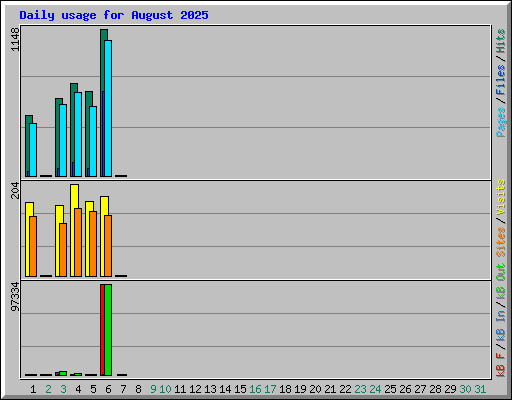Select the cyan files bar on day 3
The width and height of the screenshot is (512, 400).
tap(63, 140)
